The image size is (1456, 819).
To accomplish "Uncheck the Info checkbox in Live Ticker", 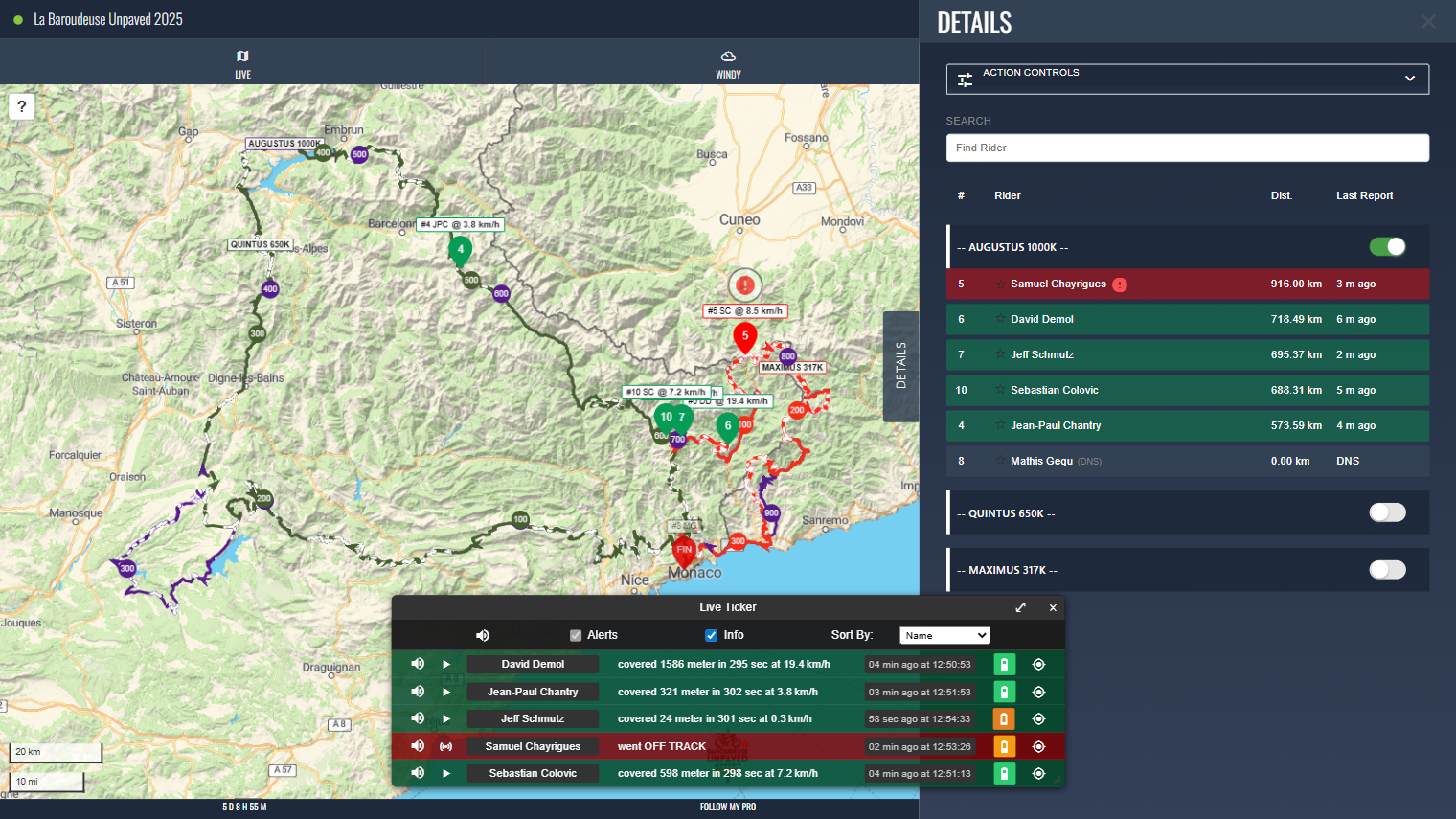I will (711, 635).
